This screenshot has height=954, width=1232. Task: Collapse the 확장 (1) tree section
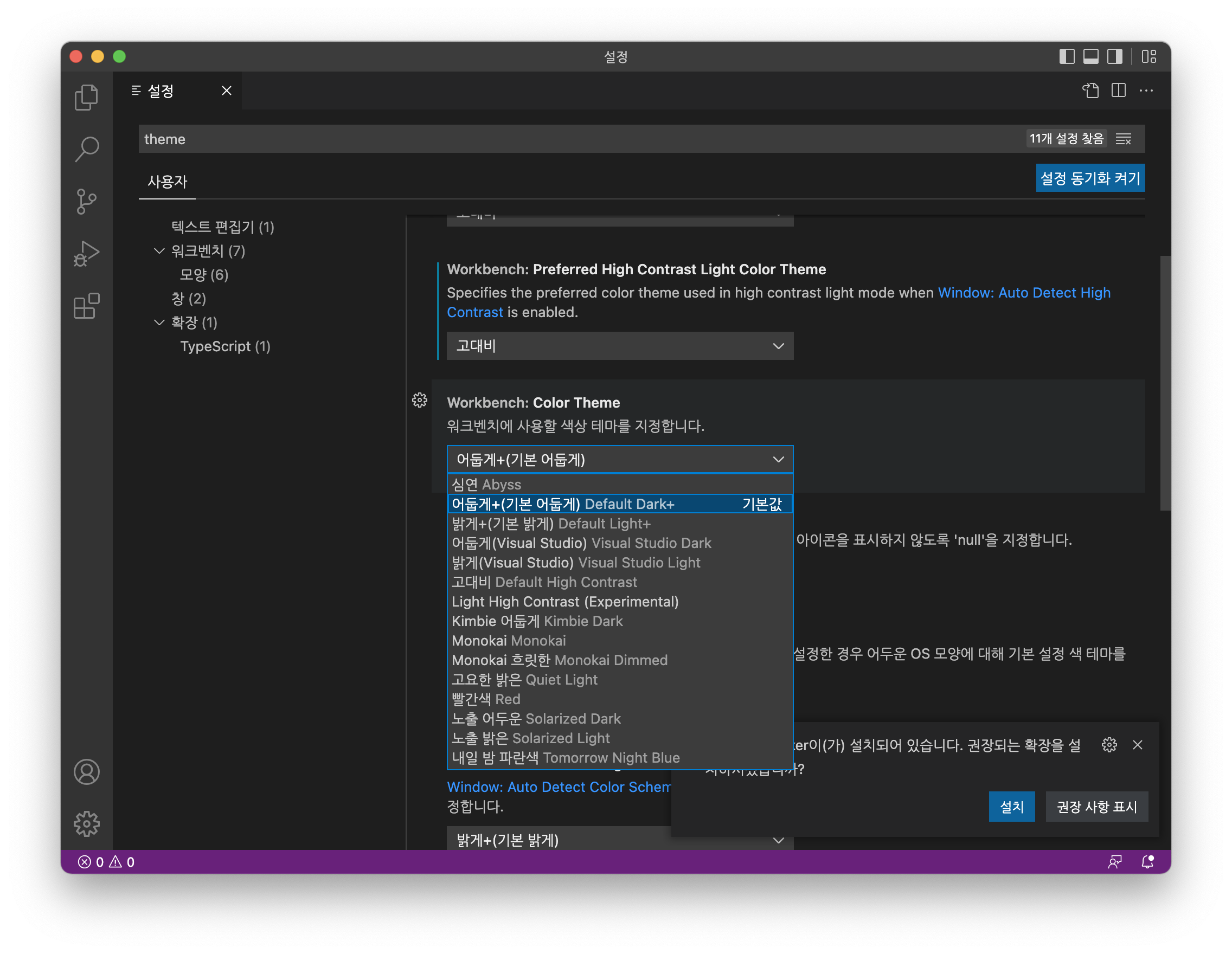tap(159, 323)
